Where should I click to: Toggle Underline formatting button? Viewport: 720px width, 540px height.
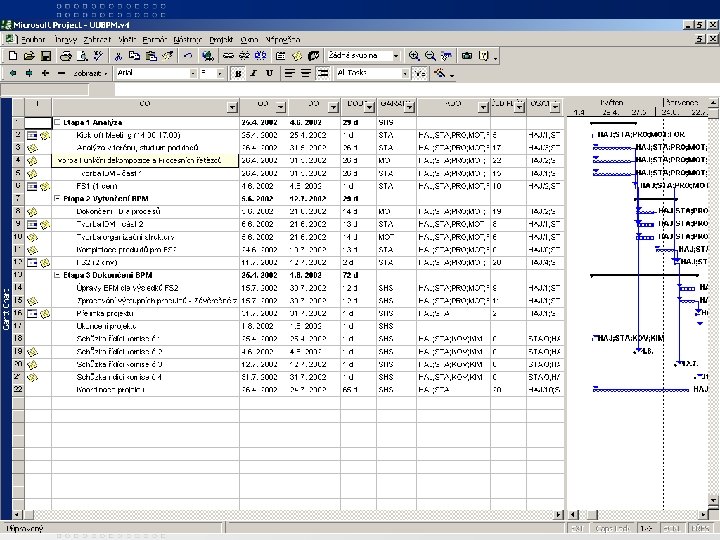(x=269, y=73)
